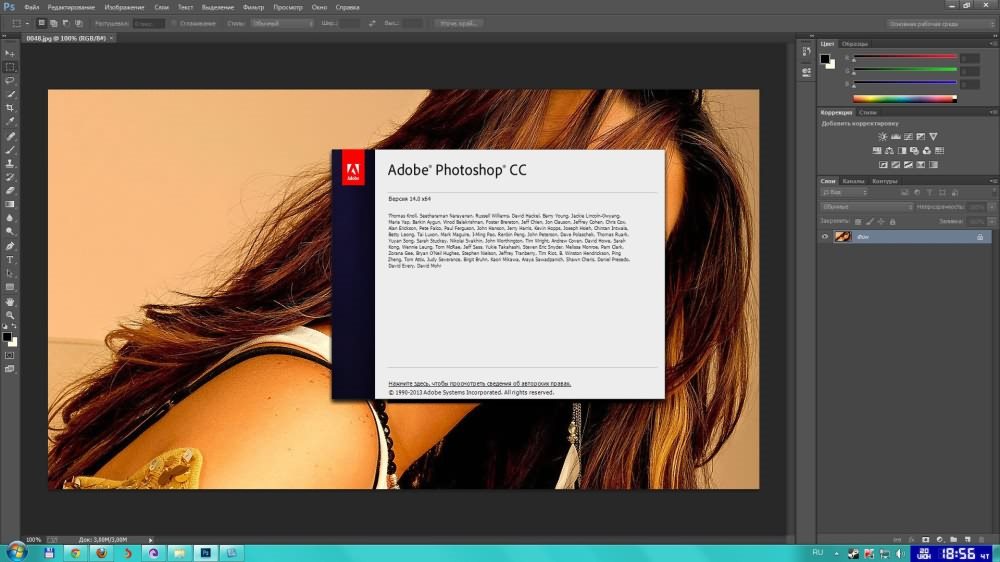Image resolution: width=1000 pixels, height=562 pixels.
Task: Select the Zoom tool in toolbox
Action: pyautogui.click(x=11, y=315)
